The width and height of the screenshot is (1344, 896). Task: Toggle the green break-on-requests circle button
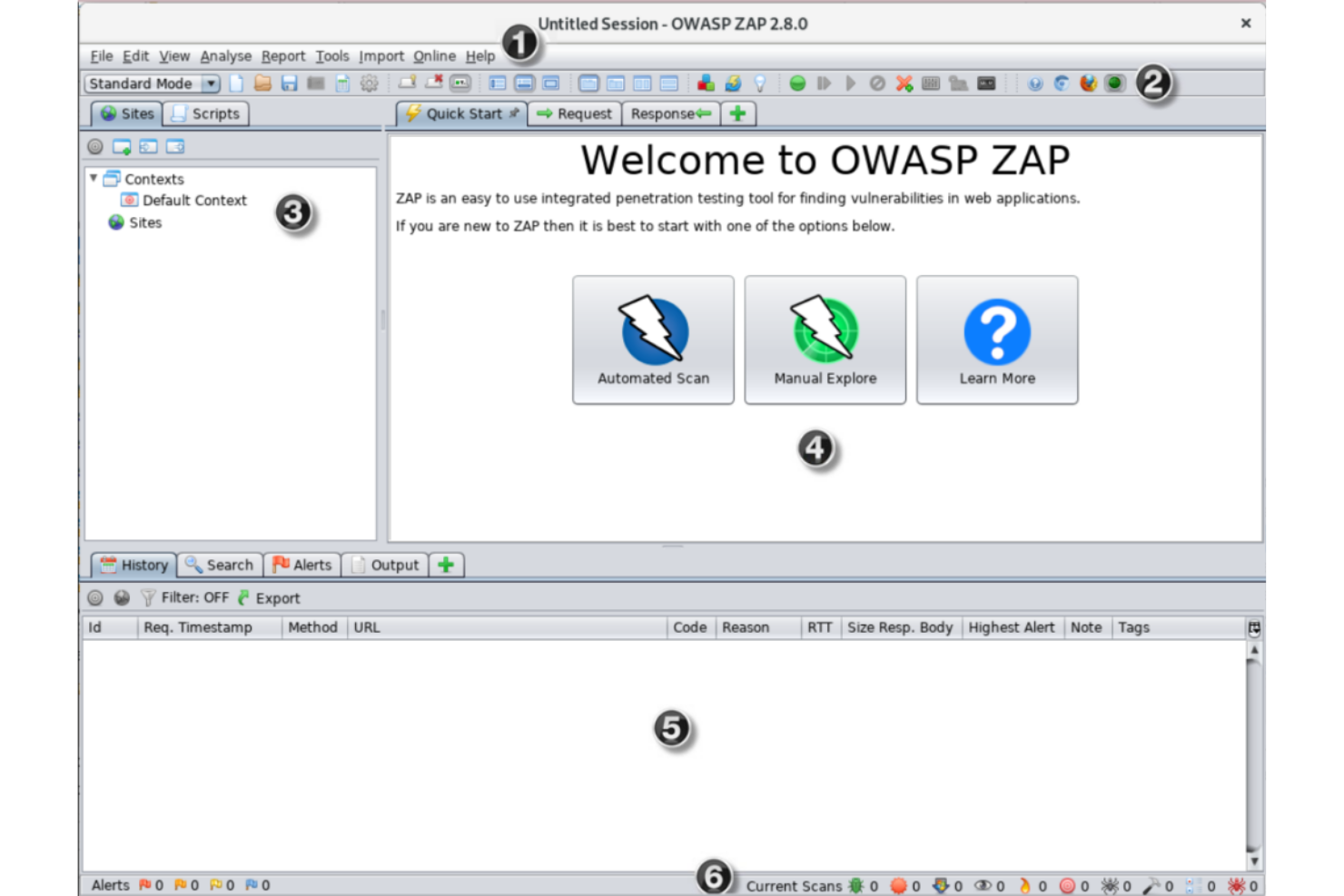click(797, 84)
